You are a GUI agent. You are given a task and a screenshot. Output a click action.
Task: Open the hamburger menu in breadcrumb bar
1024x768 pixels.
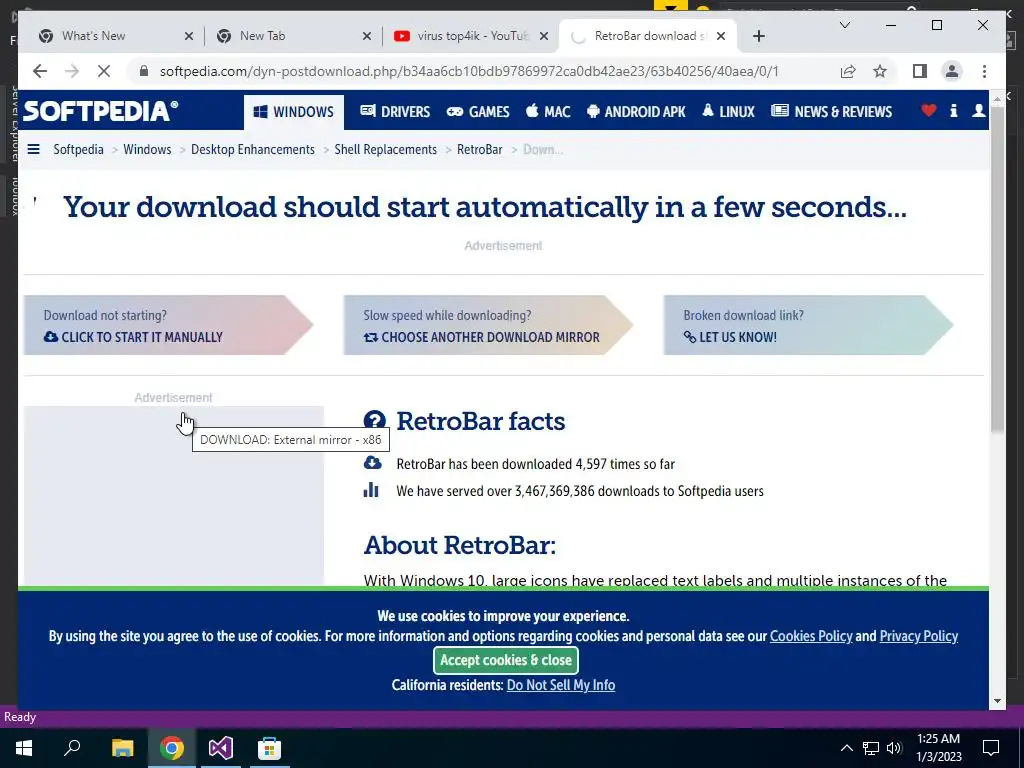point(33,150)
